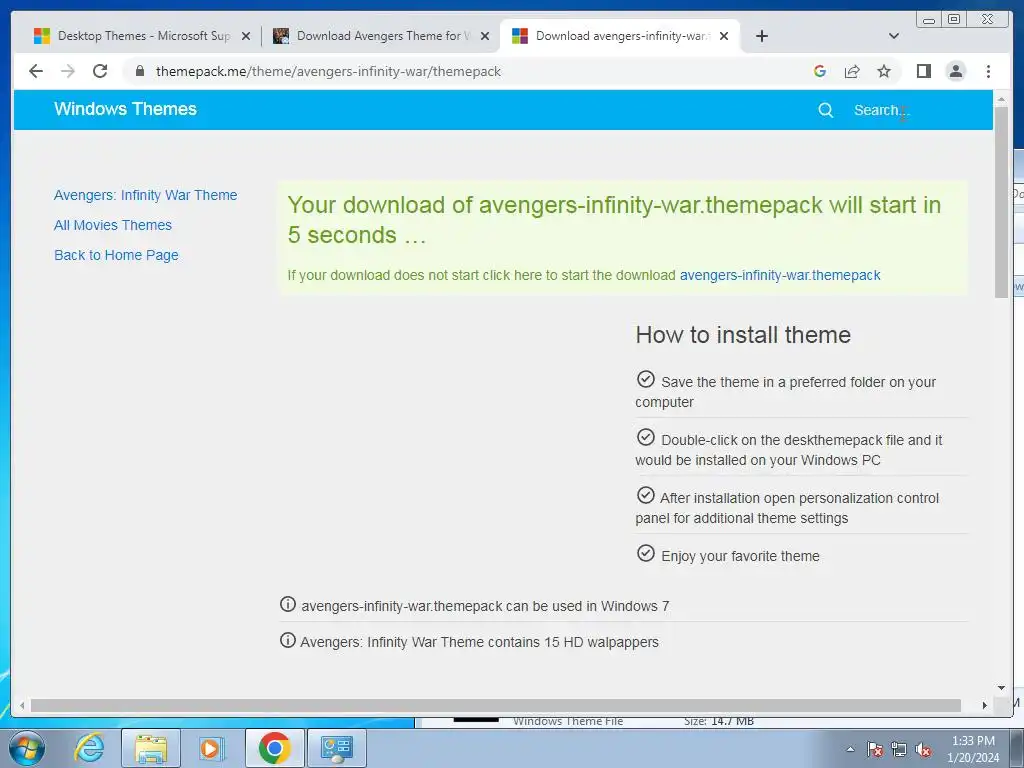The image size is (1024, 768).
Task: Click the address bar URL
Action: click(x=328, y=71)
